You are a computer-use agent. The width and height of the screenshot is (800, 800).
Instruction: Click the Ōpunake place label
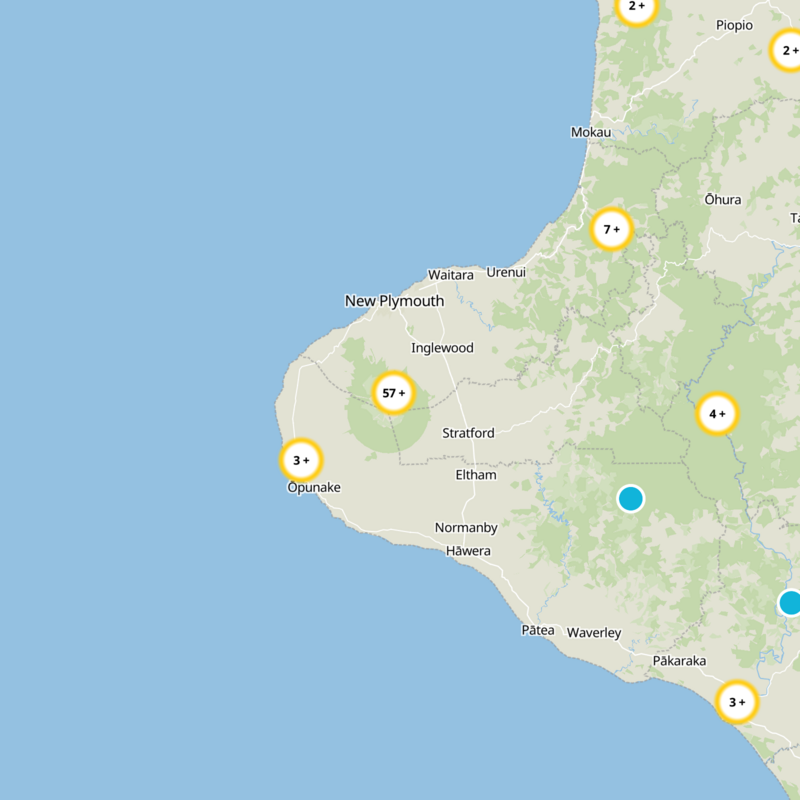pyautogui.click(x=314, y=487)
